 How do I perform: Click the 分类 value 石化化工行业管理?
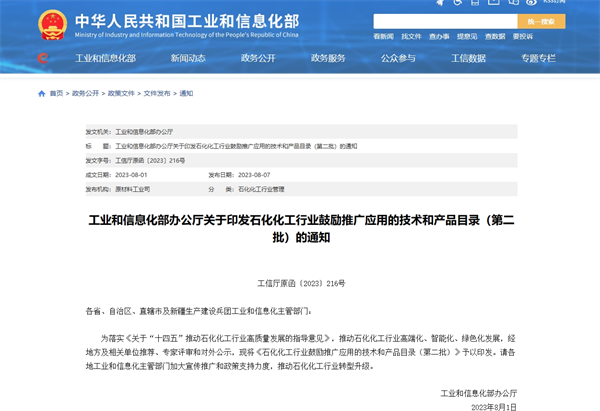pos(261,189)
